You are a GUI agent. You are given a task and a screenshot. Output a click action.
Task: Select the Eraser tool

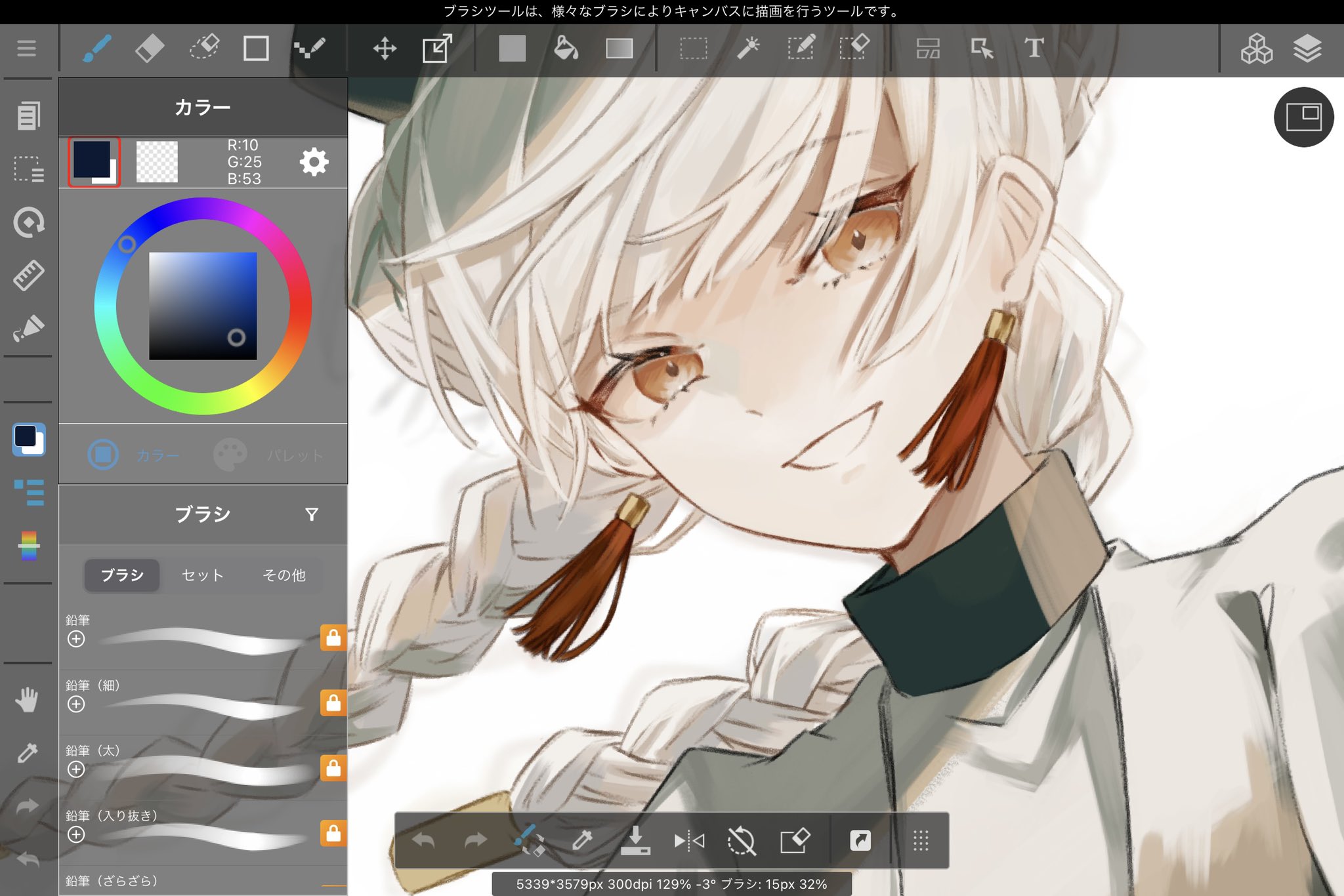tap(150, 49)
